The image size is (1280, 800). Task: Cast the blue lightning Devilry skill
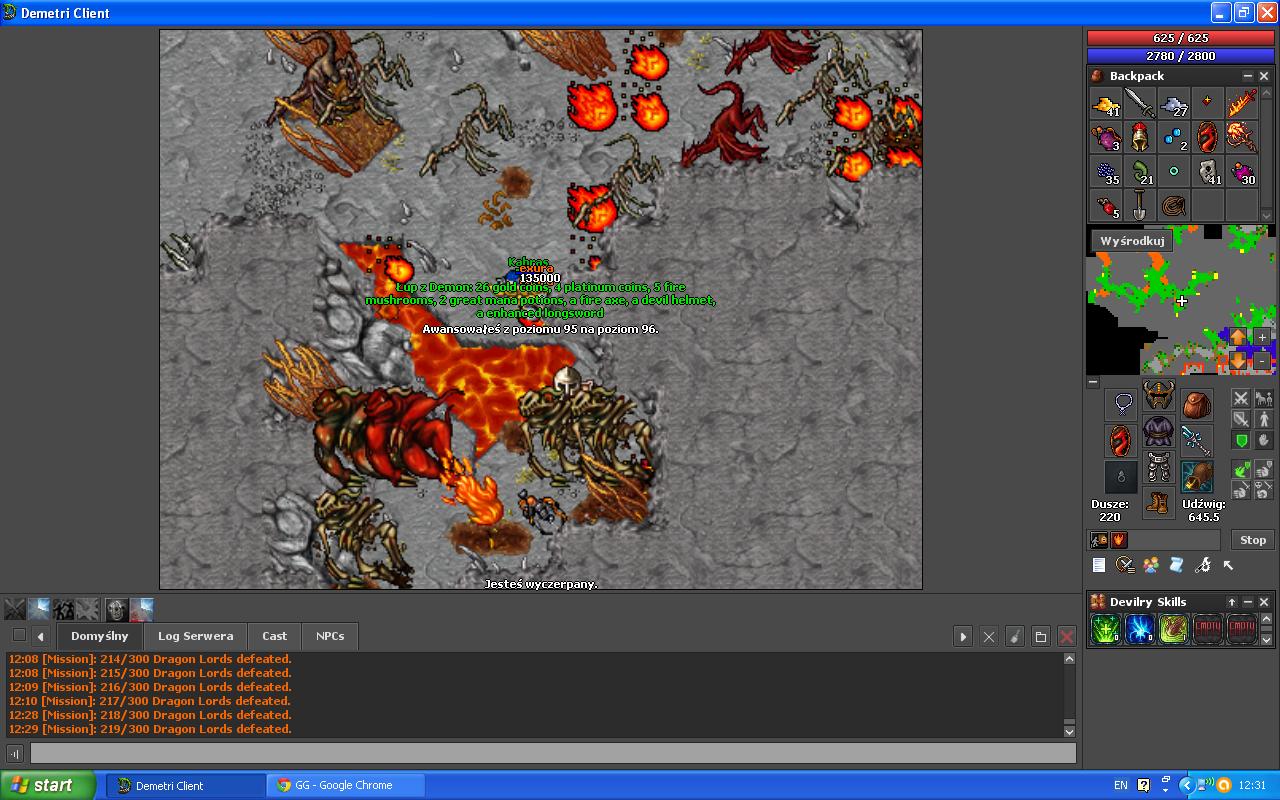1139,629
